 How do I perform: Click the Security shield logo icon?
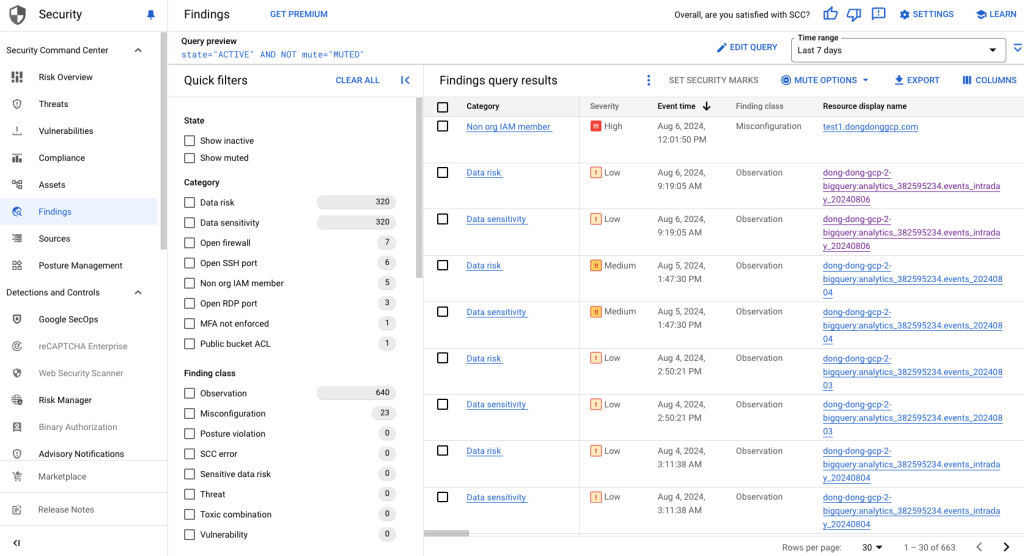click(18, 14)
